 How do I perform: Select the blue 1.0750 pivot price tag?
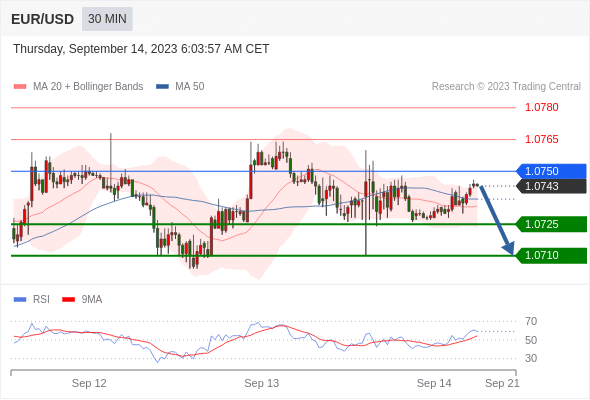[x=551, y=171]
